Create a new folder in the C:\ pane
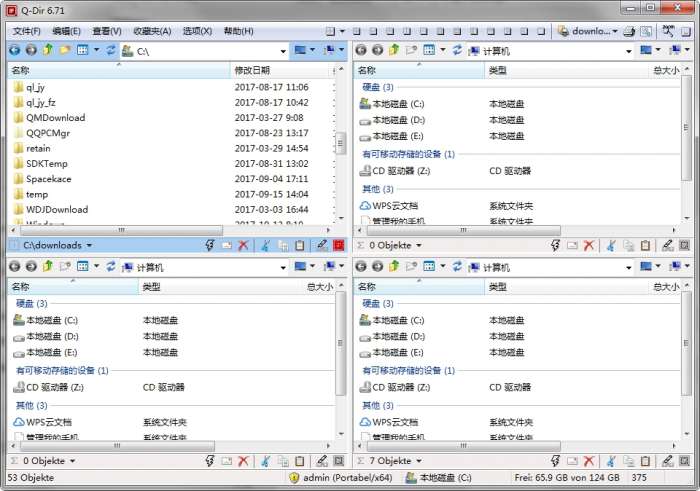Screen dimensions: 700x491 (x=65, y=50)
